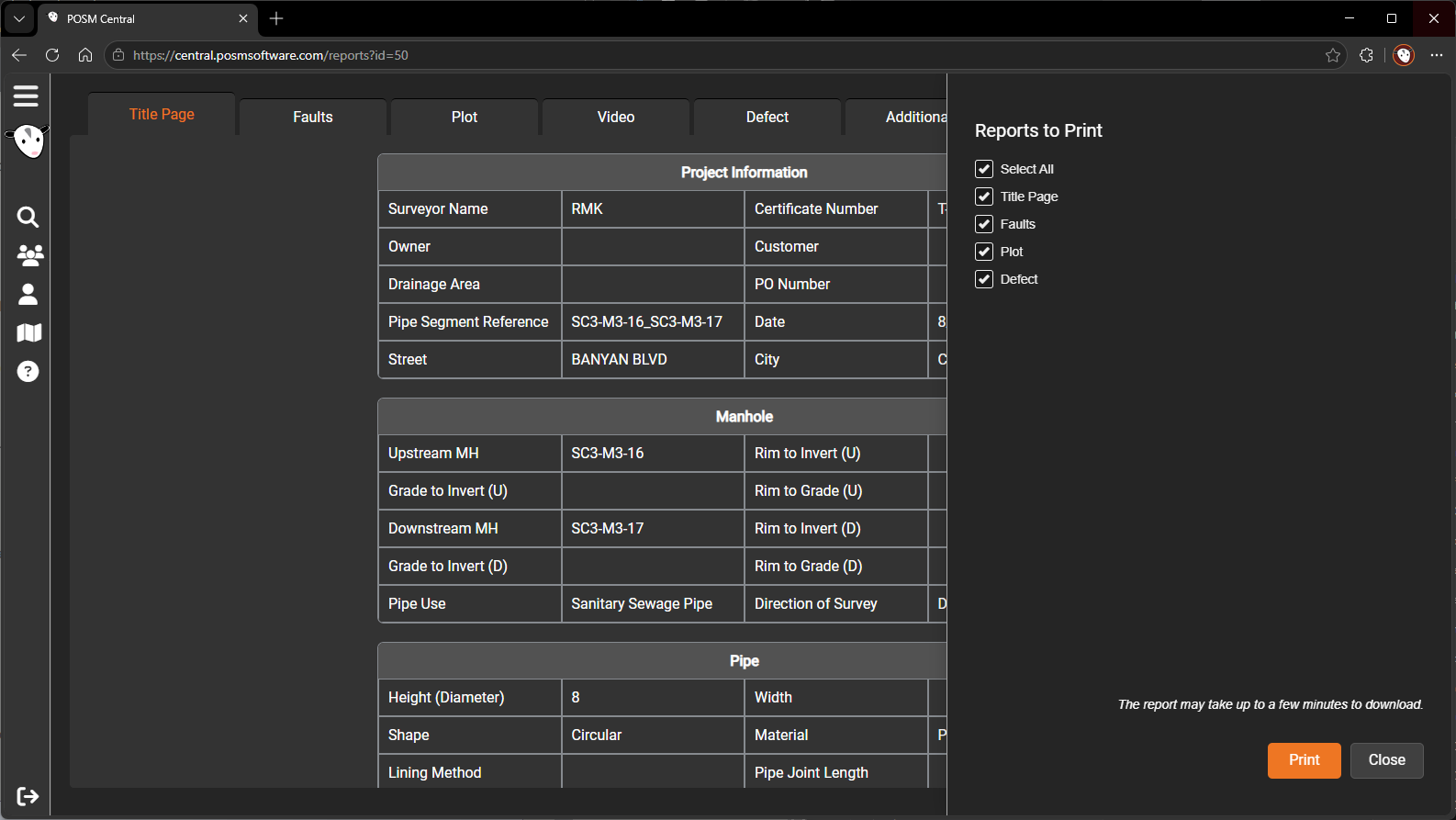Click the orange Print button
Screen dimensions: 1456x820
click(x=1304, y=760)
